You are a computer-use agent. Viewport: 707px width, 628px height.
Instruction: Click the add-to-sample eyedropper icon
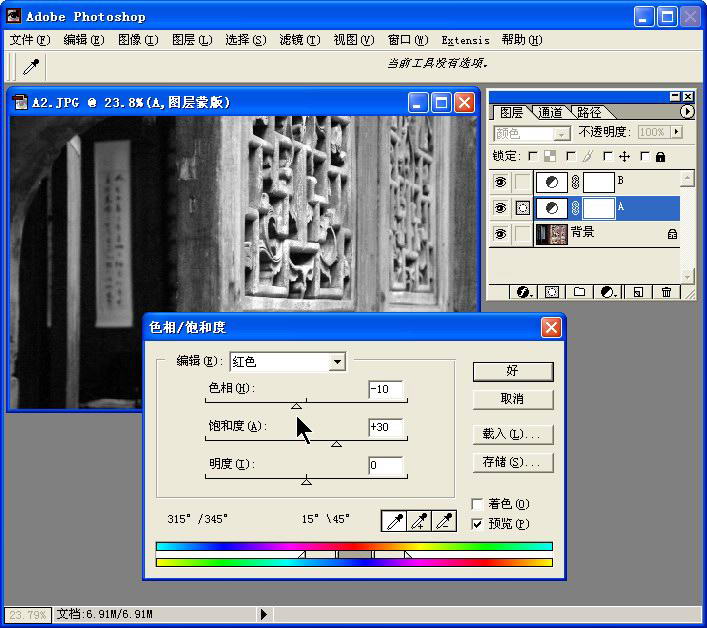(x=420, y=521)
